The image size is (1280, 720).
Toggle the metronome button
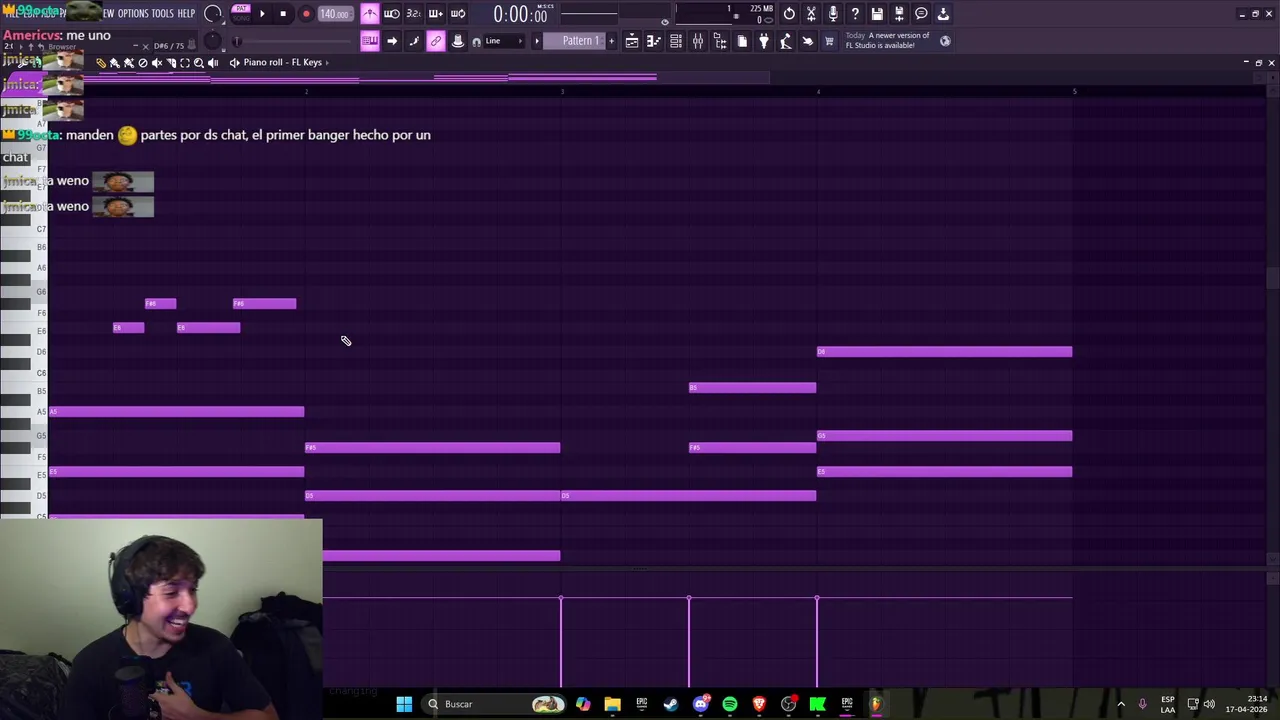point(370,14)
